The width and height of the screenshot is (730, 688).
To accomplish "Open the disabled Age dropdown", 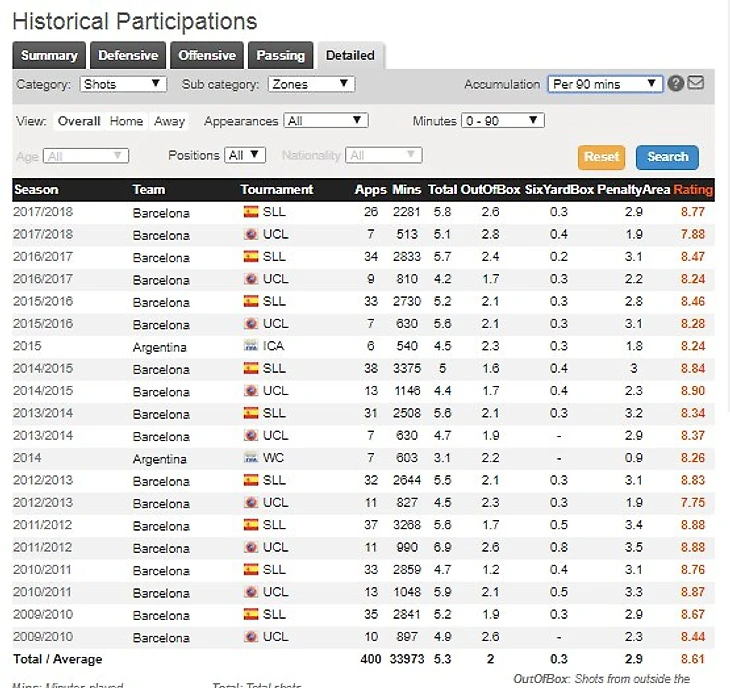I will [x=86, y=156].
